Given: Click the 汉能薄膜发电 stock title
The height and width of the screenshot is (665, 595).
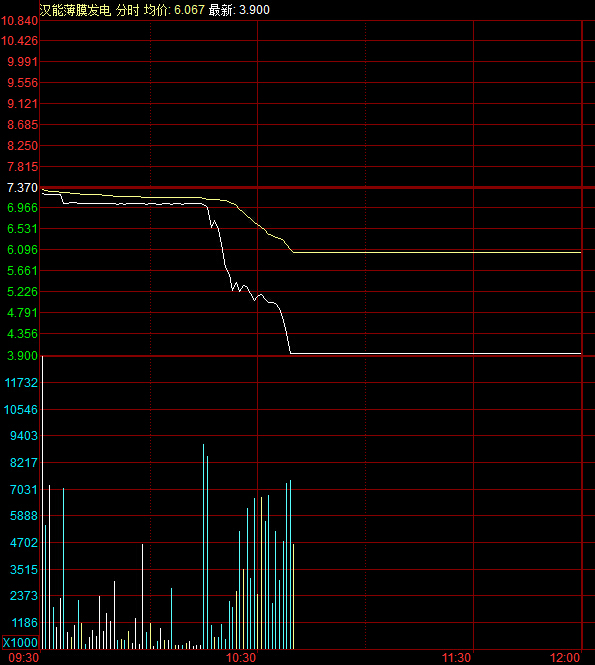Looking at the screenshot, I should tap(75, 10).
